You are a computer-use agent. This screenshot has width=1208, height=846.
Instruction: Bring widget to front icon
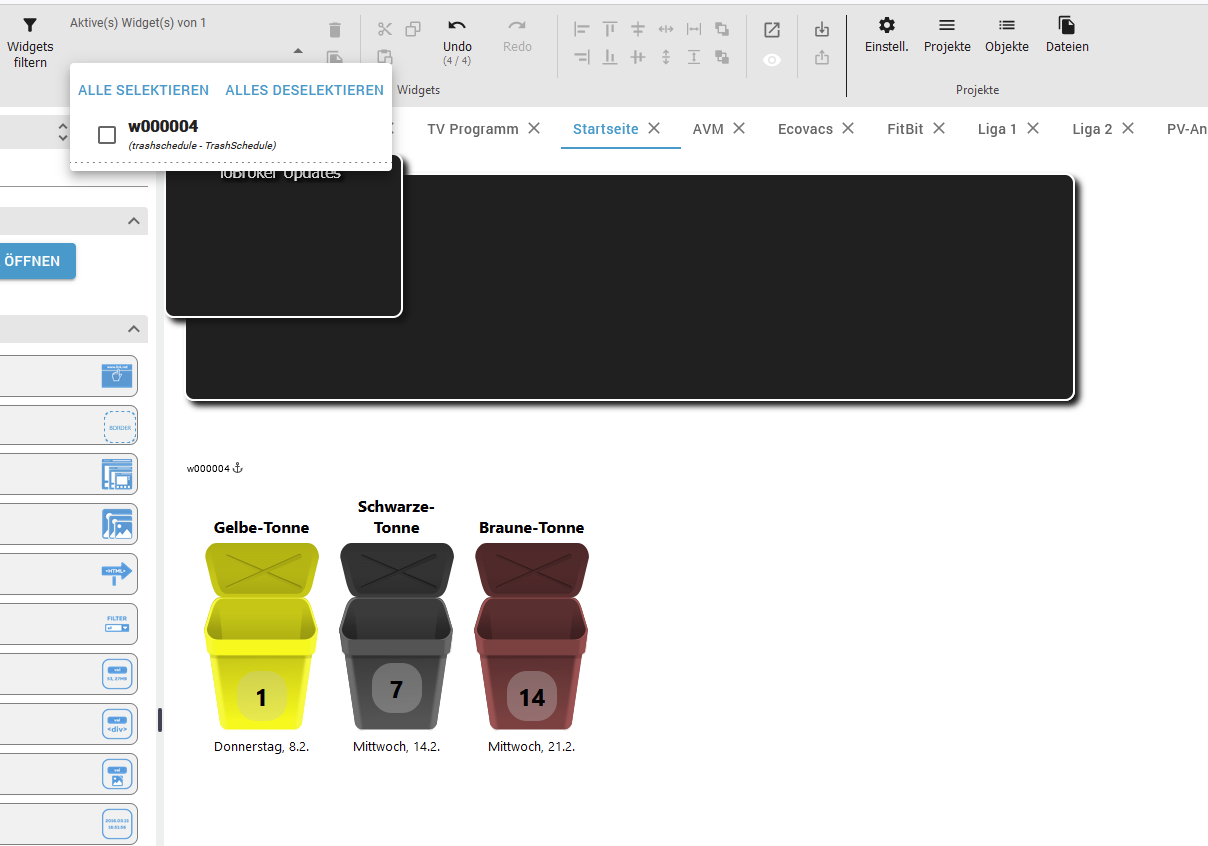[x=722, y=29]
